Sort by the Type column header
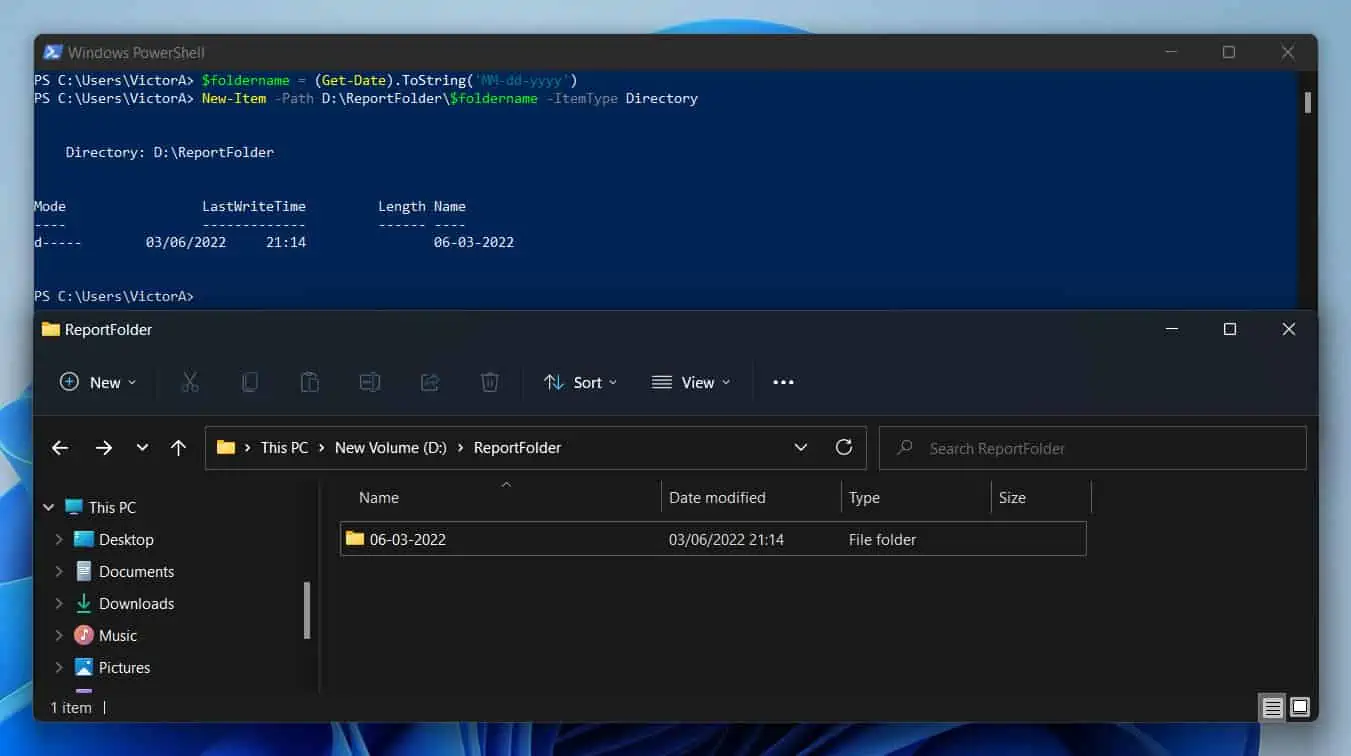 864,498
